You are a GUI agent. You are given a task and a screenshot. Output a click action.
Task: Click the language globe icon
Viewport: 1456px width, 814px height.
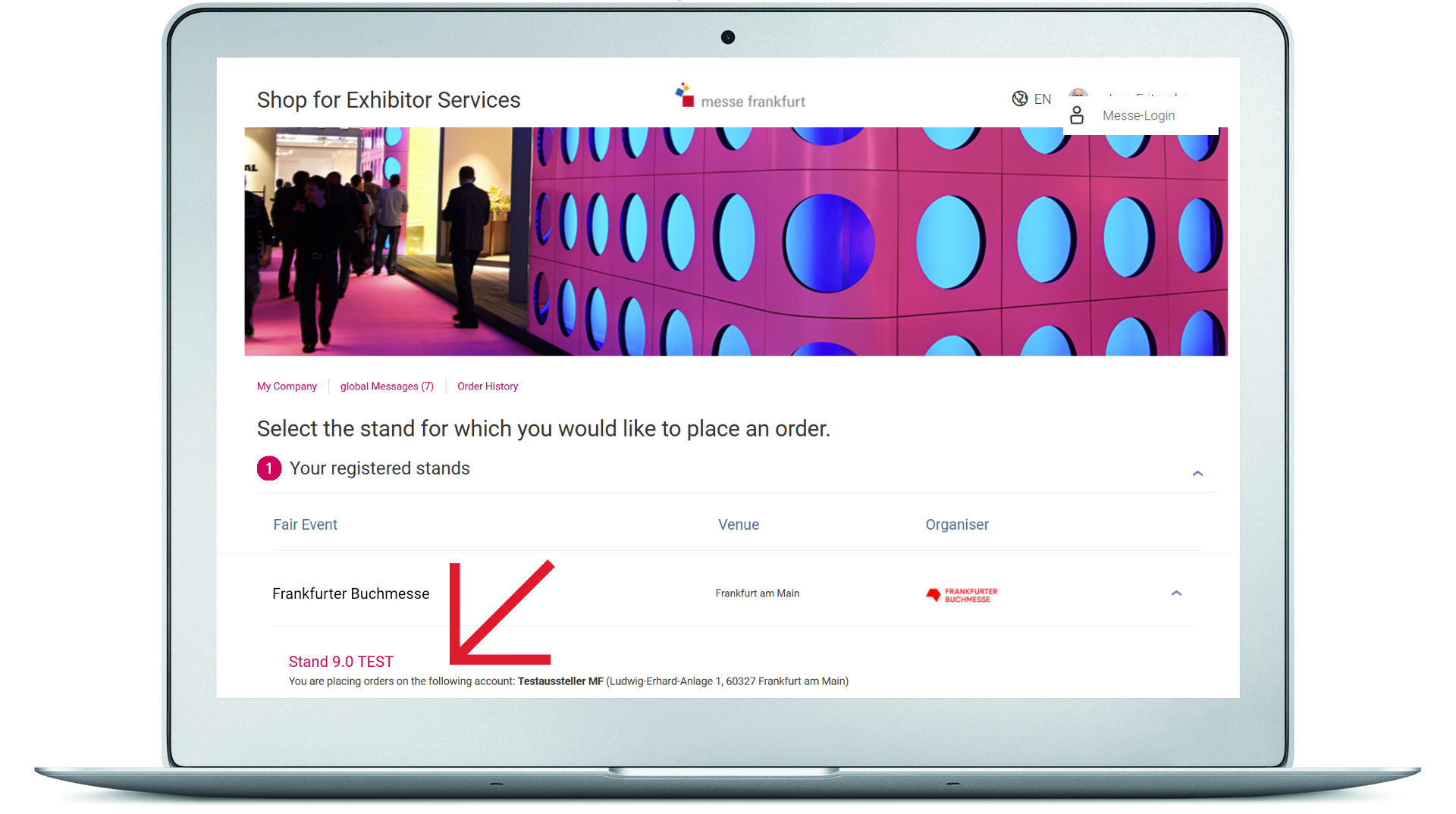tap(1019, 99)
